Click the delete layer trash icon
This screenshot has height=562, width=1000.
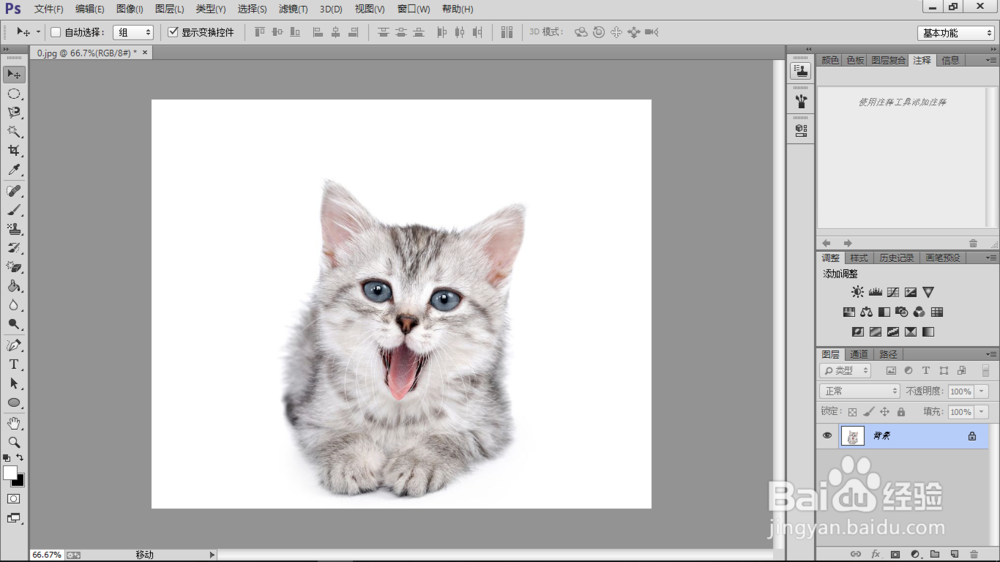[x=973, y=554]
